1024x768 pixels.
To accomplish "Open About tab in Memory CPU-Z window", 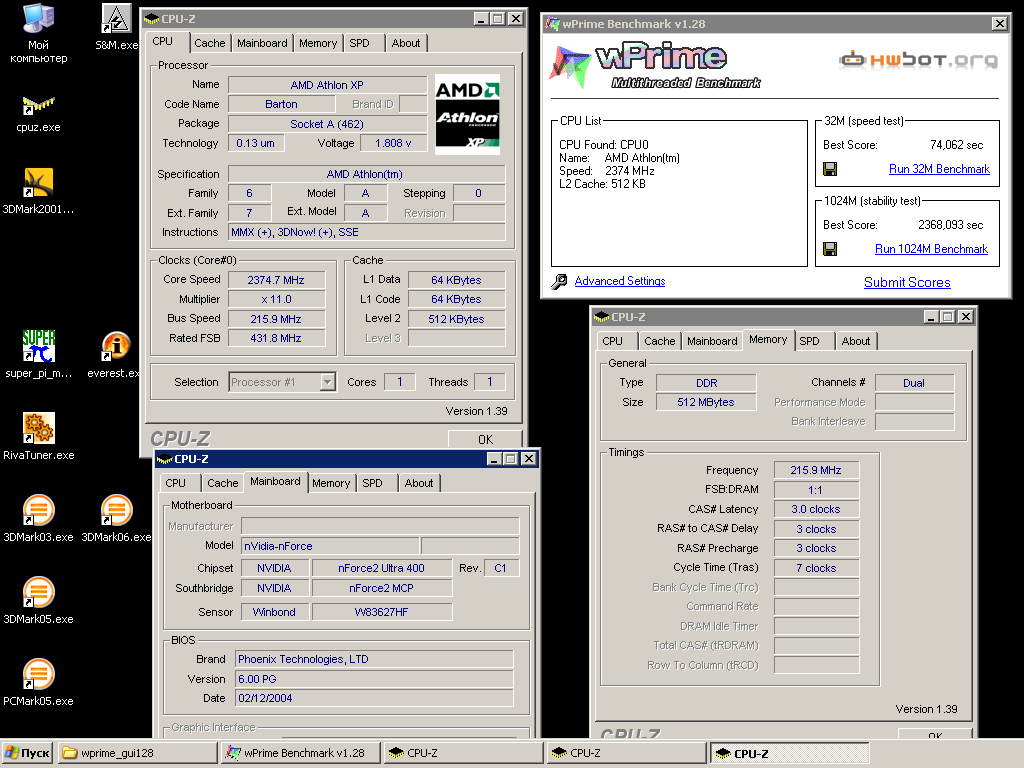I will pyautogui.click(x=856, y=341).
